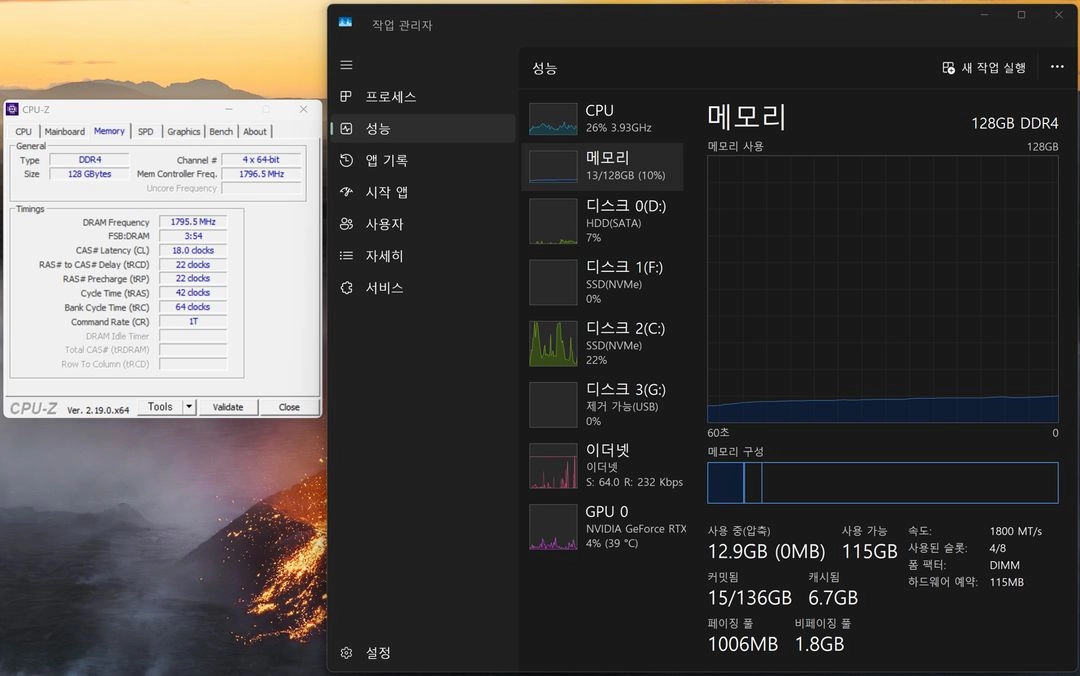This screenshot has height=676, width=1080.
Task: Expand the Tools dropdown arrow in CPU-Z
Action: (x=189, y=407)
